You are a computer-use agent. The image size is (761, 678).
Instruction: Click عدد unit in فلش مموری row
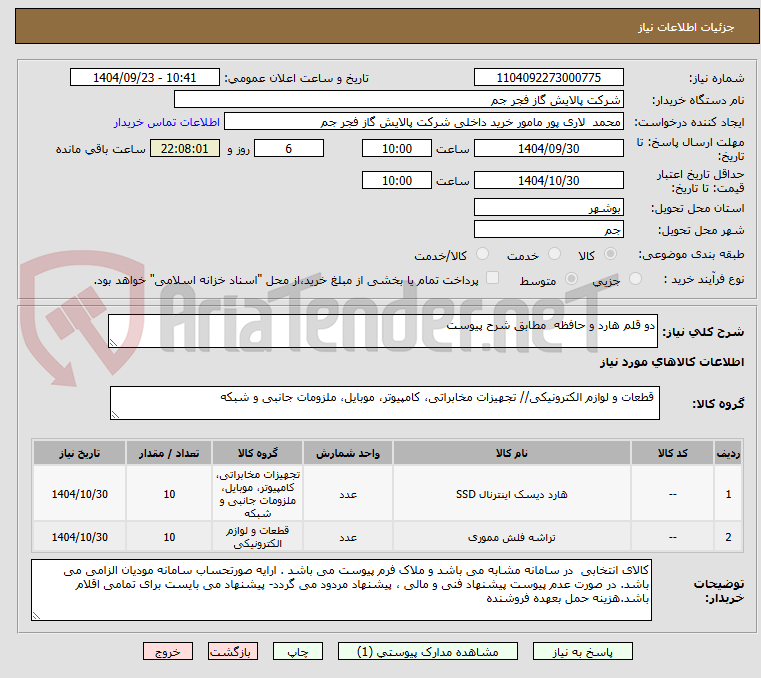347,537
